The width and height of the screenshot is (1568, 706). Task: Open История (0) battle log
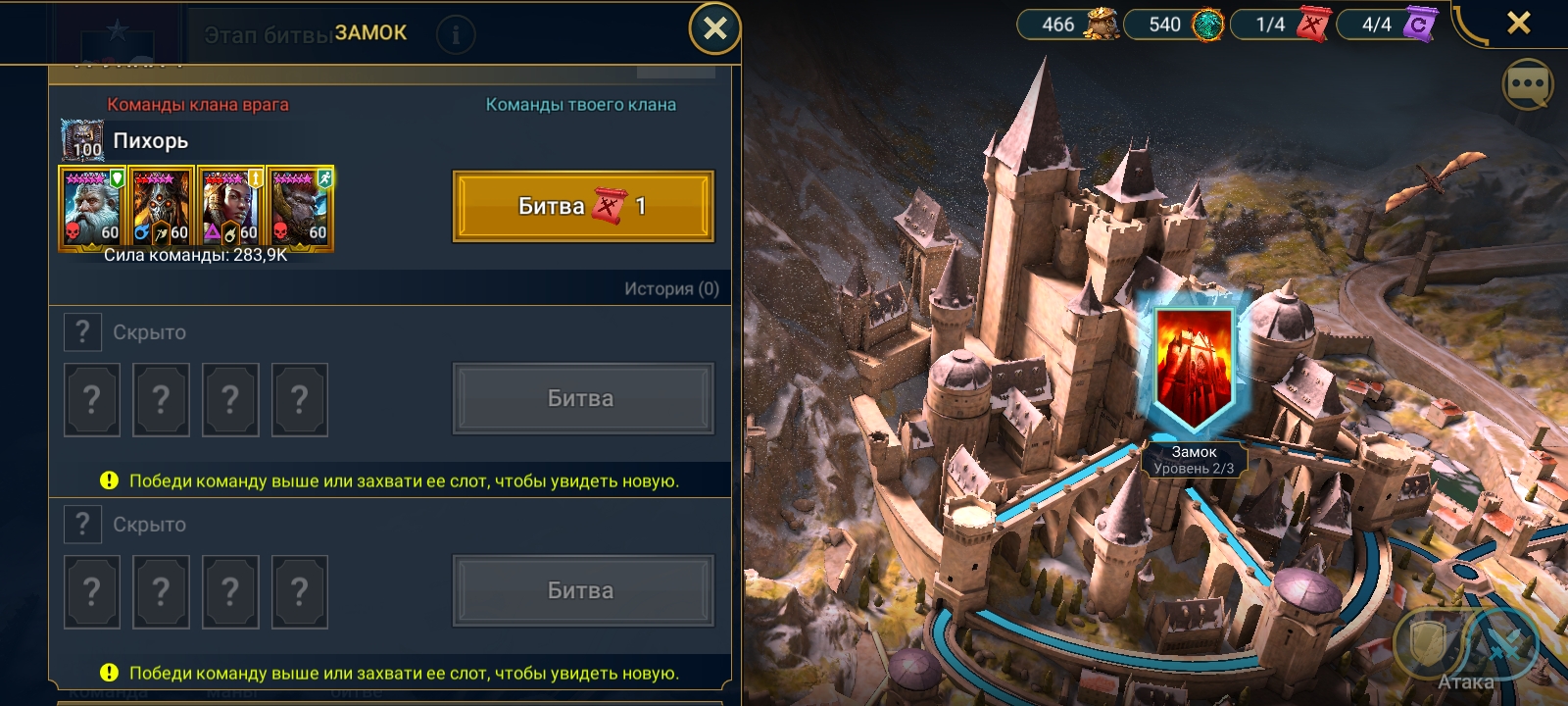pyautogui.click(x=671, y=288)
